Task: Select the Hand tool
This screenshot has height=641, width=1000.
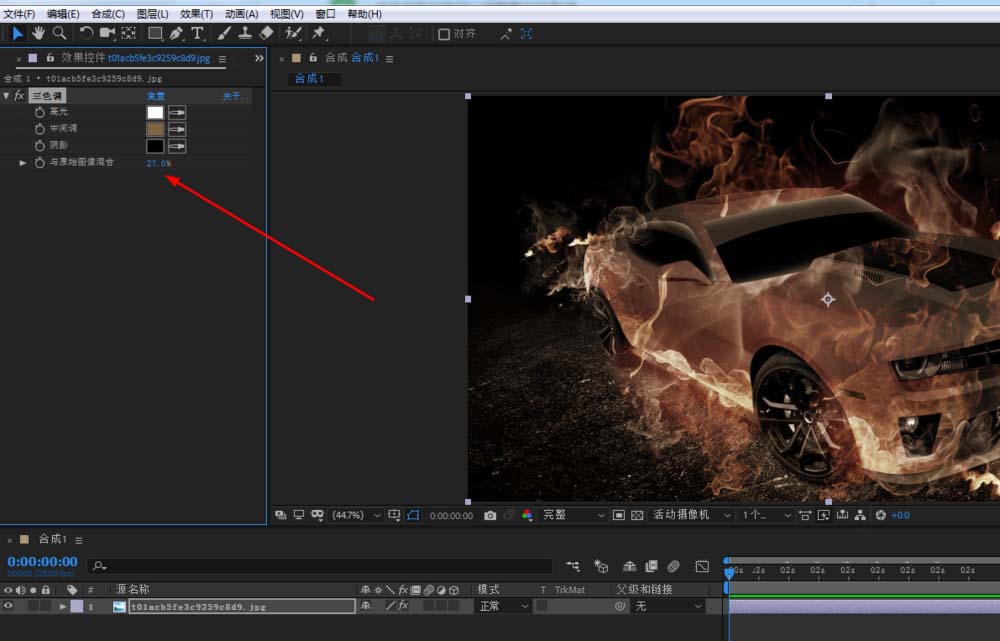Action: tap(38, 33)
